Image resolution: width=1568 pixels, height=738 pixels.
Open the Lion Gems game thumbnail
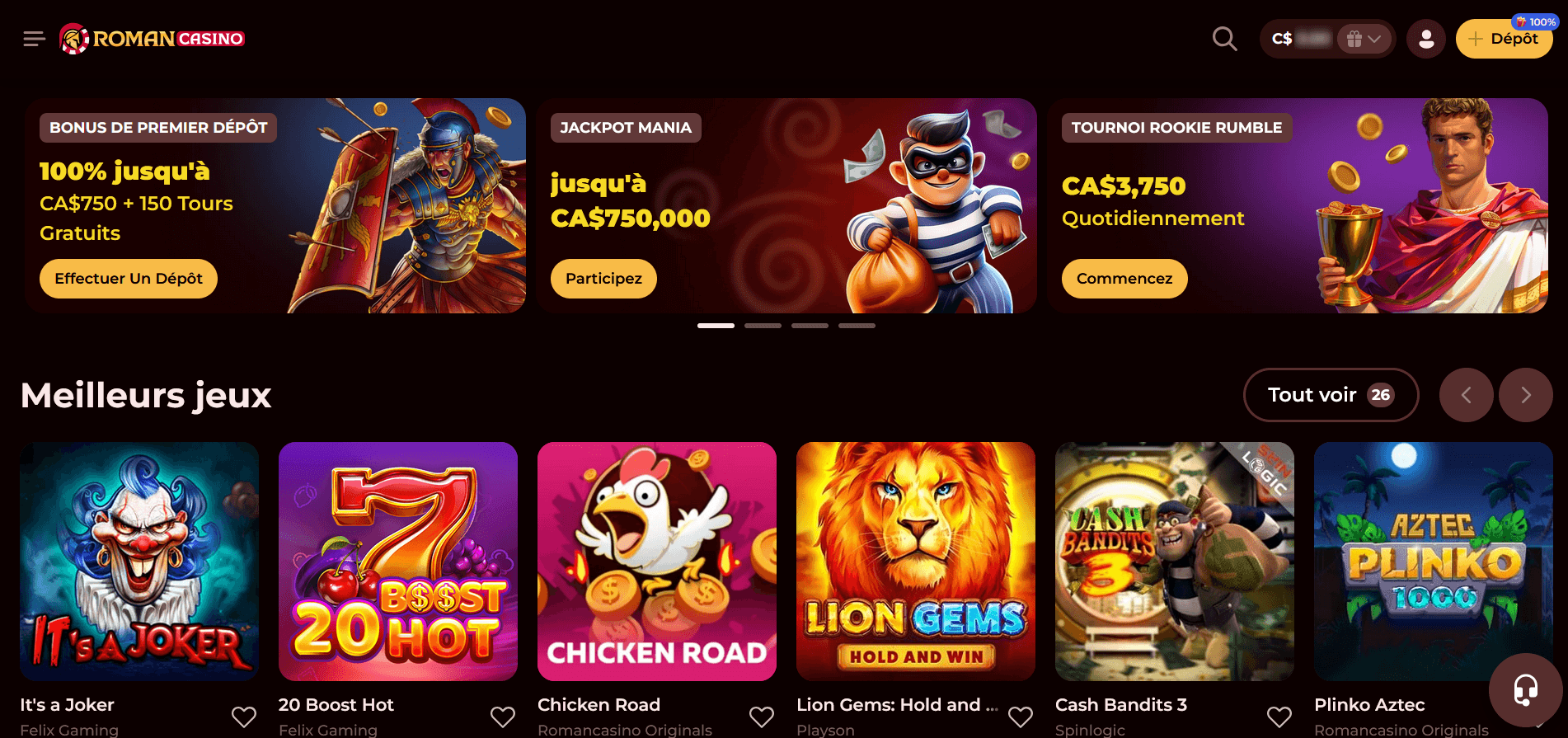(x=915, y=562)
